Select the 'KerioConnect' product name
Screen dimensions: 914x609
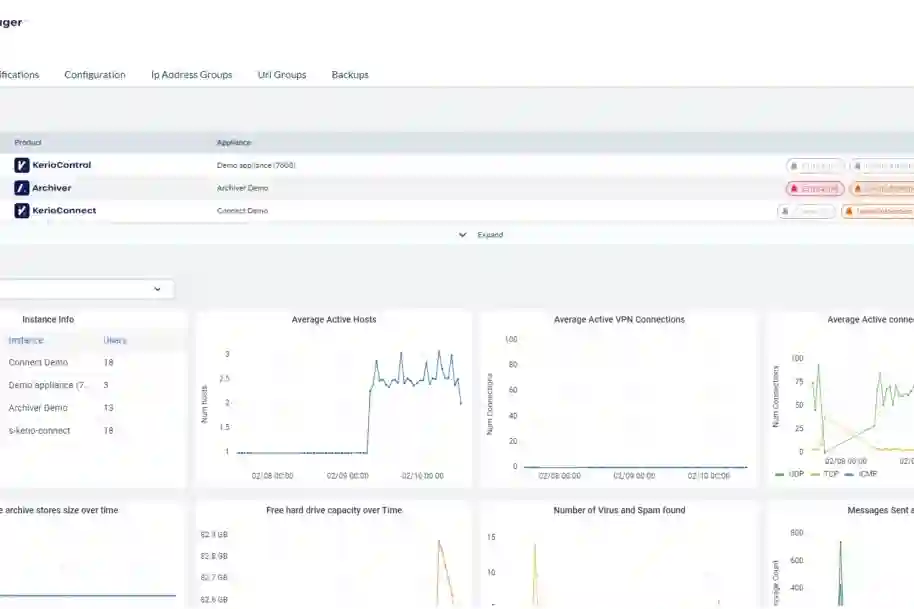64,210
